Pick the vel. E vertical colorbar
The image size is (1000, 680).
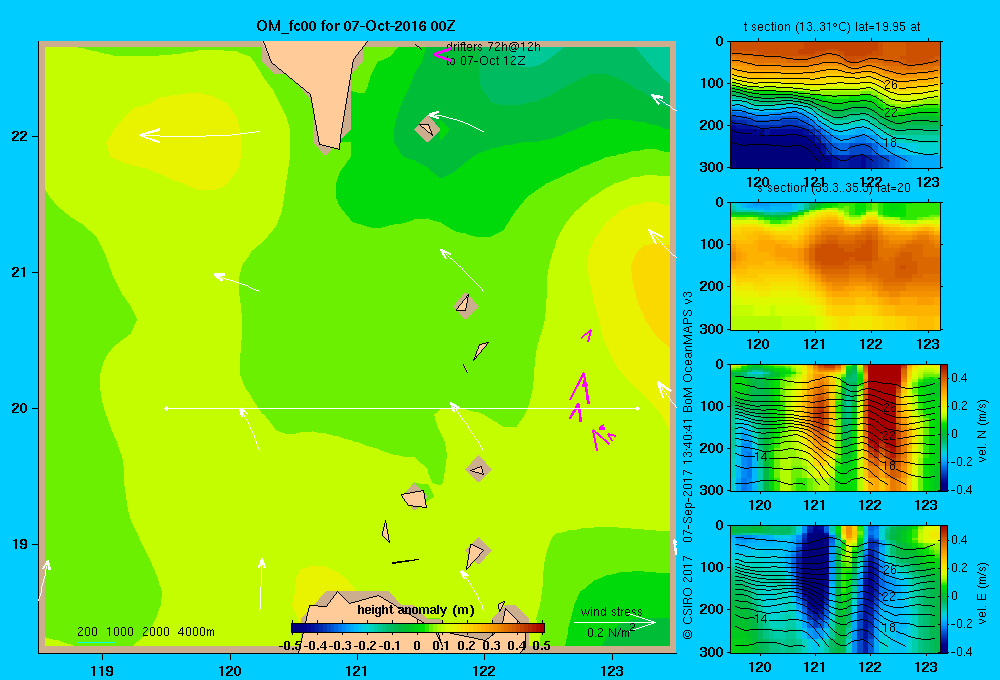[945, 588]
